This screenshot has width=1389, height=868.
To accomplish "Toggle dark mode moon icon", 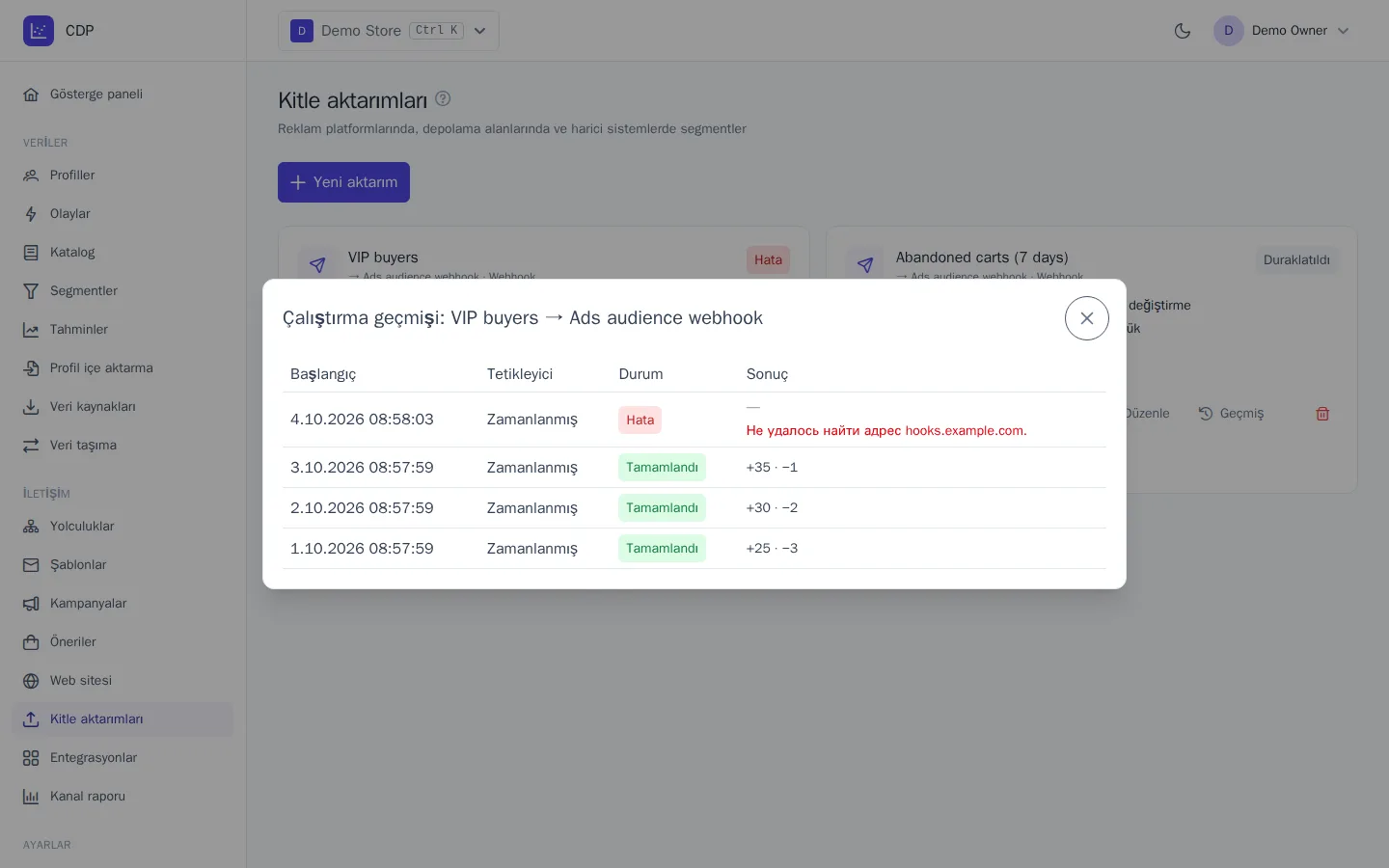I will (x=1182, y=31).
